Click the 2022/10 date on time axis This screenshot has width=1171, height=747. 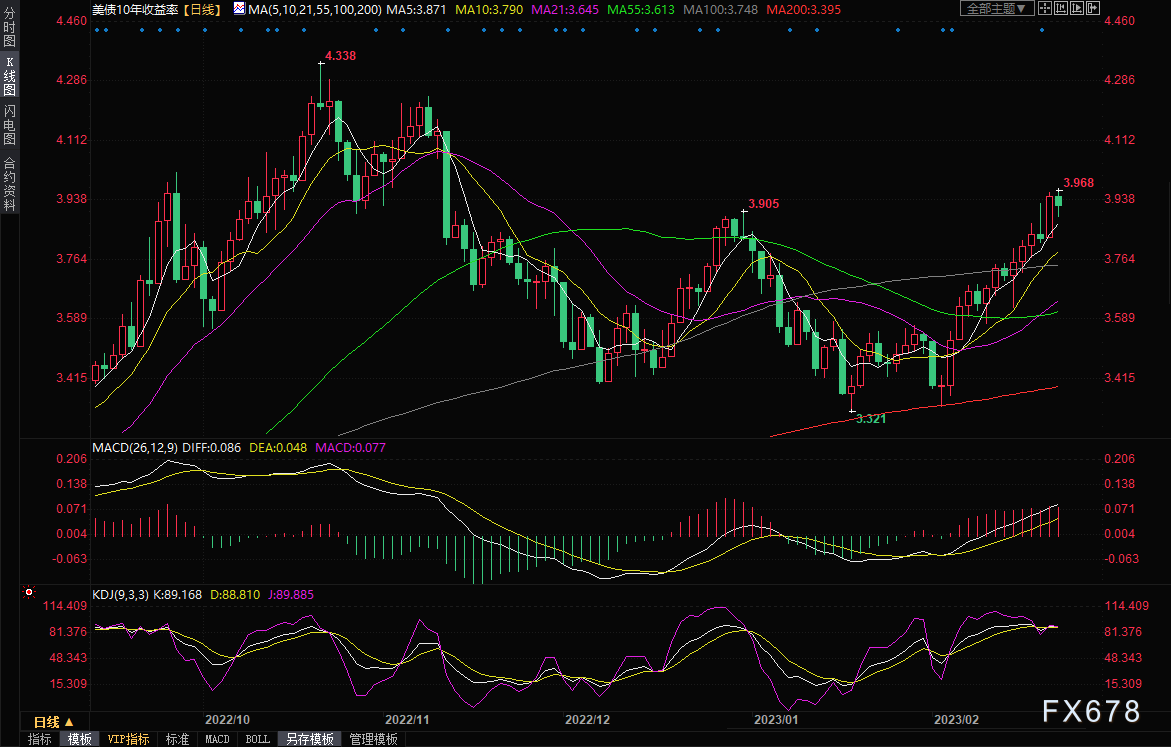[x=227, y=719]
